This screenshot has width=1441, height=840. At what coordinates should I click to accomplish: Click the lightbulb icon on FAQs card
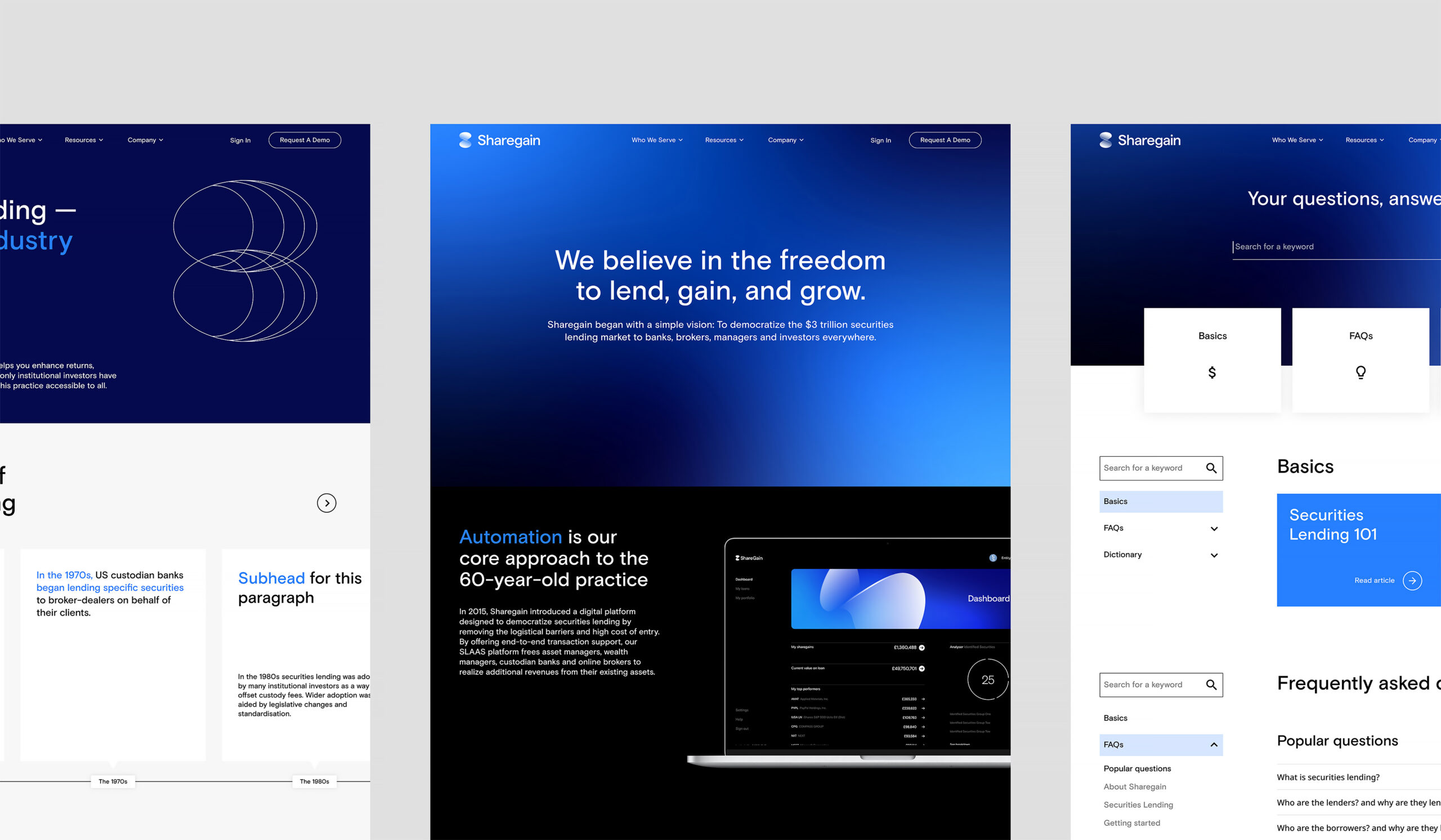[x=1361, y=372]
